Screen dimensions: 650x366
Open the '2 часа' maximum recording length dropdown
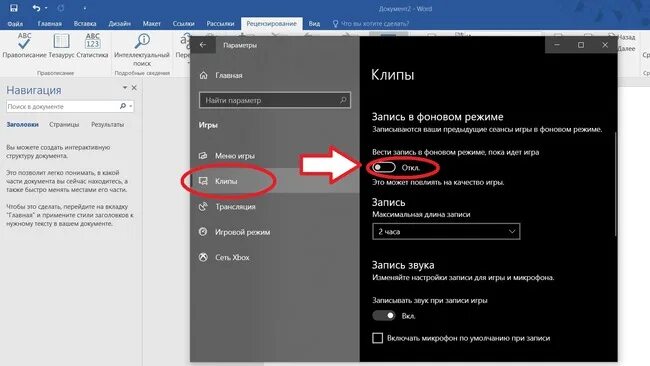pos(446,231)
